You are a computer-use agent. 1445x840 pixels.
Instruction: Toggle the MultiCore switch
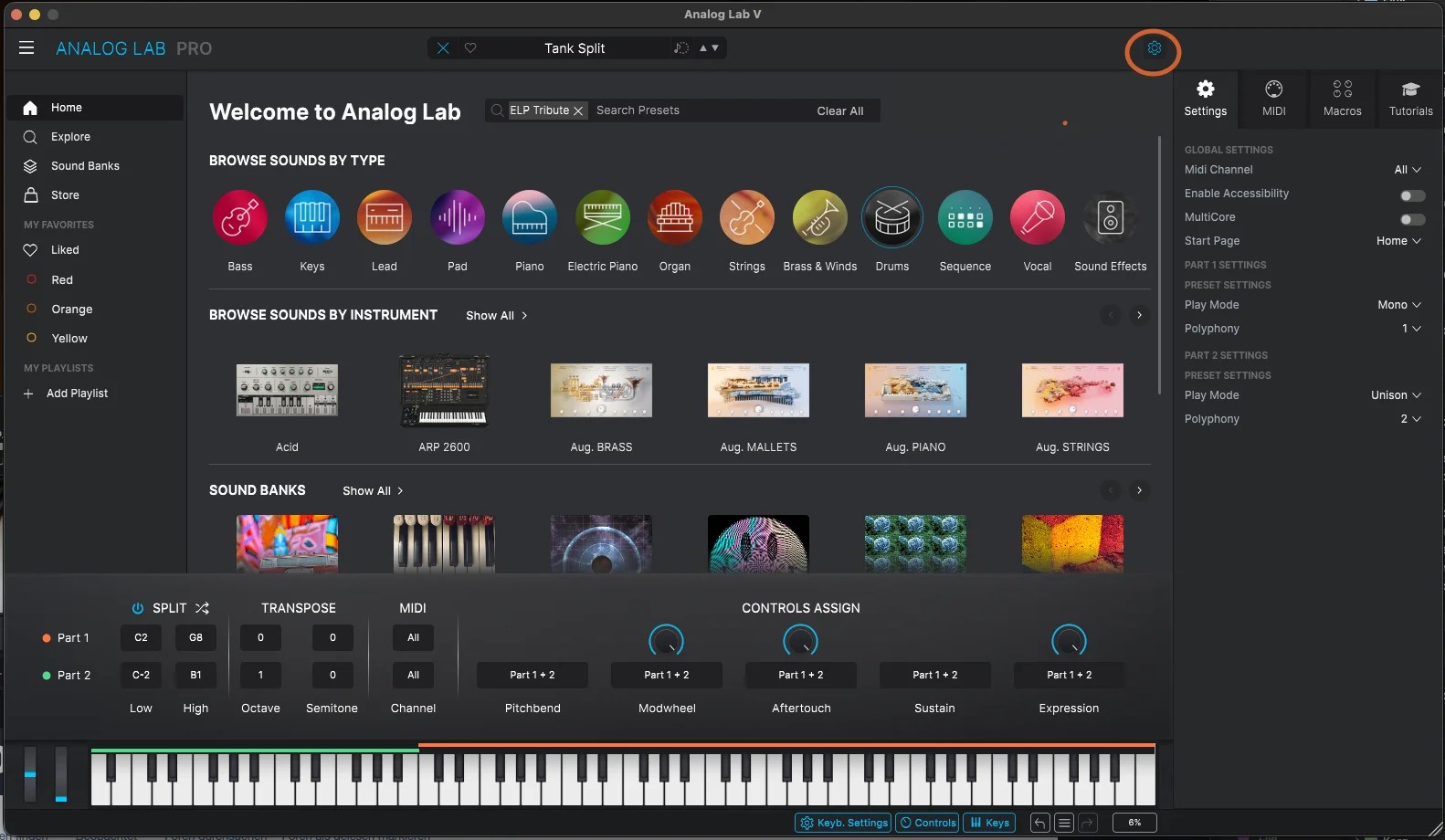(x=1412, y=219)
